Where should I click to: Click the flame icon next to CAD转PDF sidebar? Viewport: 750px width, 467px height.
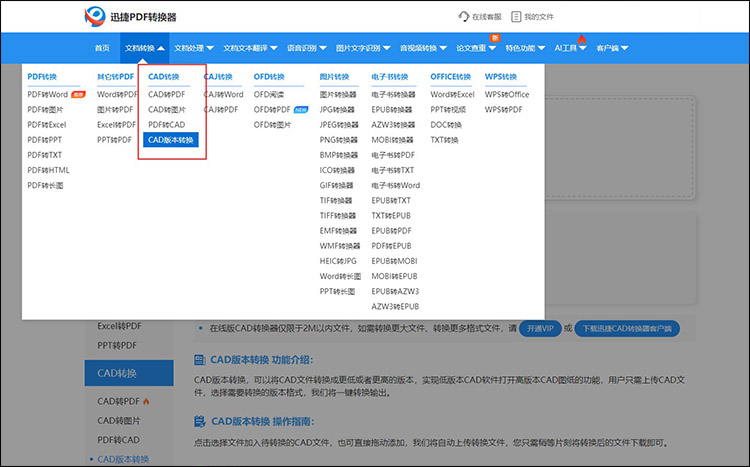click(x=146, y=401)
